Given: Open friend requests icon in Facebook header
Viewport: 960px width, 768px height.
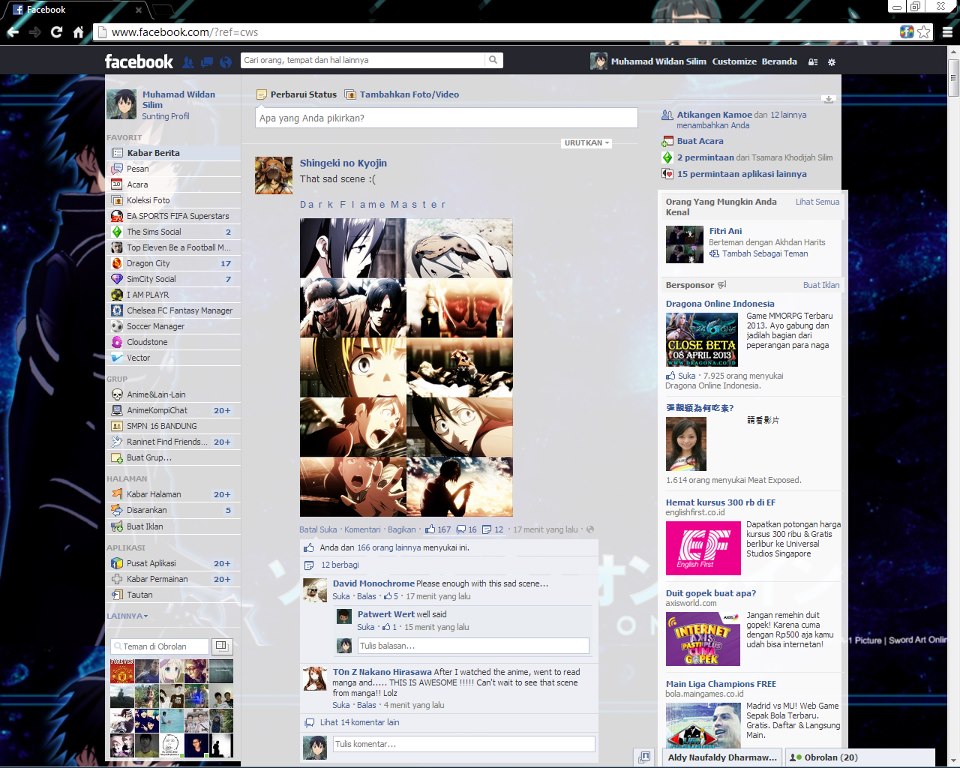Looking at the screenshot, I should point(189,62).
